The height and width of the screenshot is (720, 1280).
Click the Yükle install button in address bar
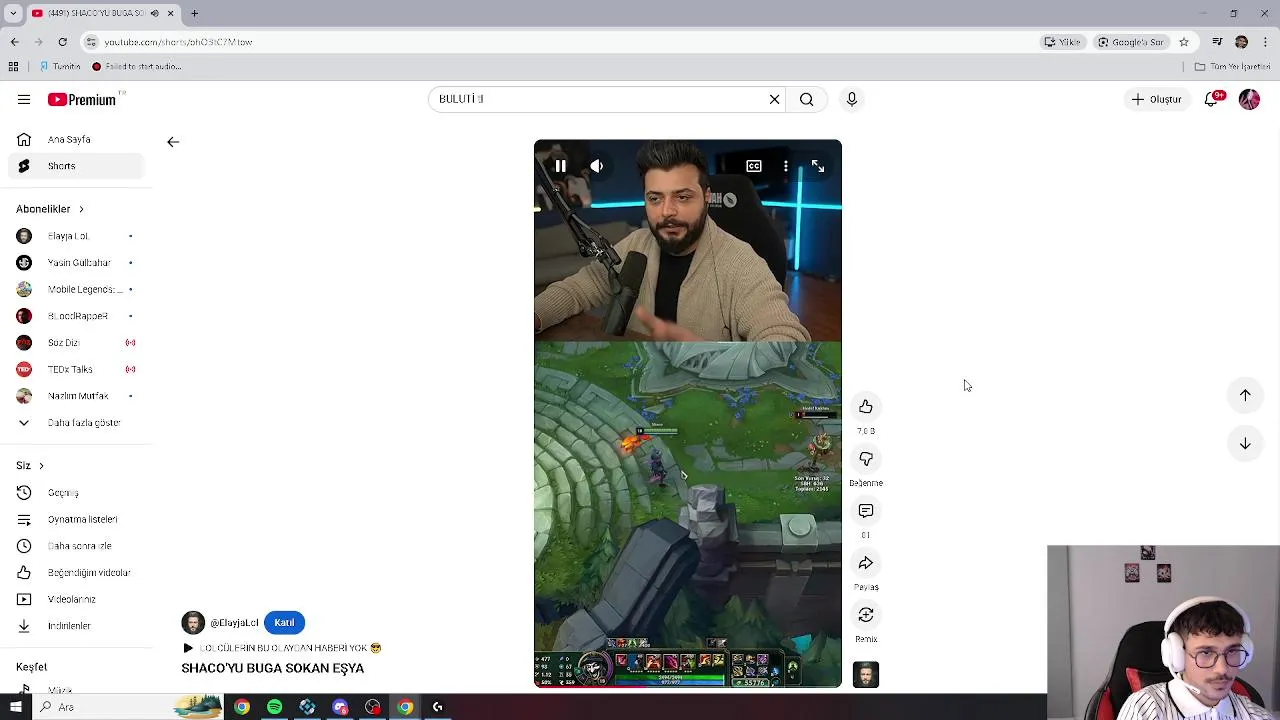tap(1062, 42)
